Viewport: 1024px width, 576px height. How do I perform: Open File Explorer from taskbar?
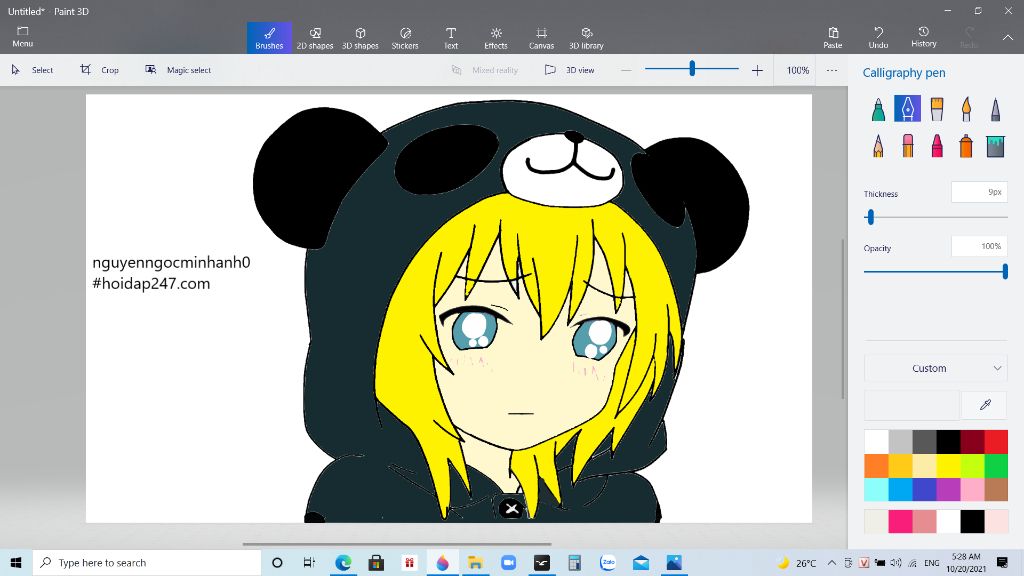475,562
